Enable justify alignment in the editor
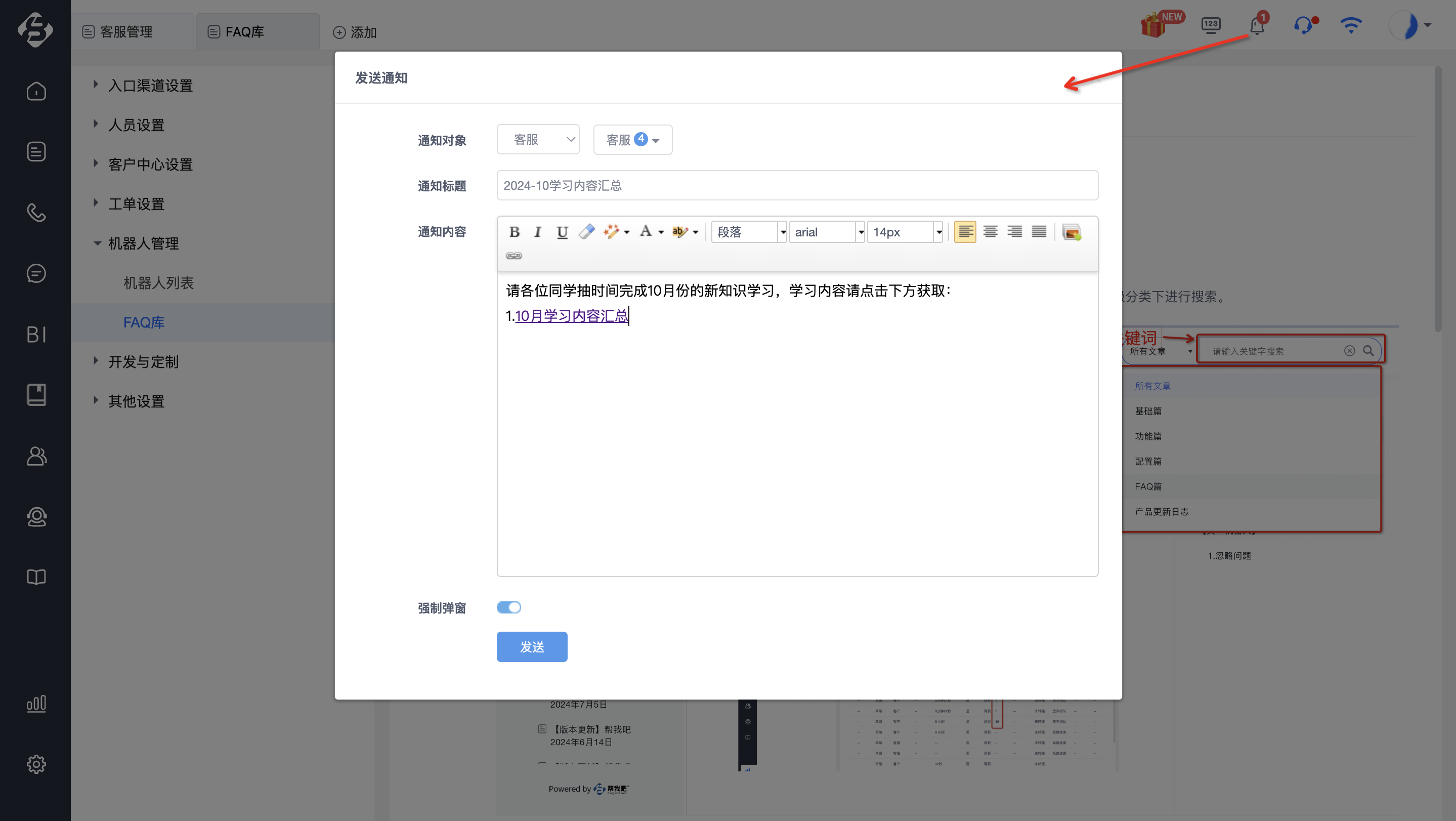 [1039, 232]
